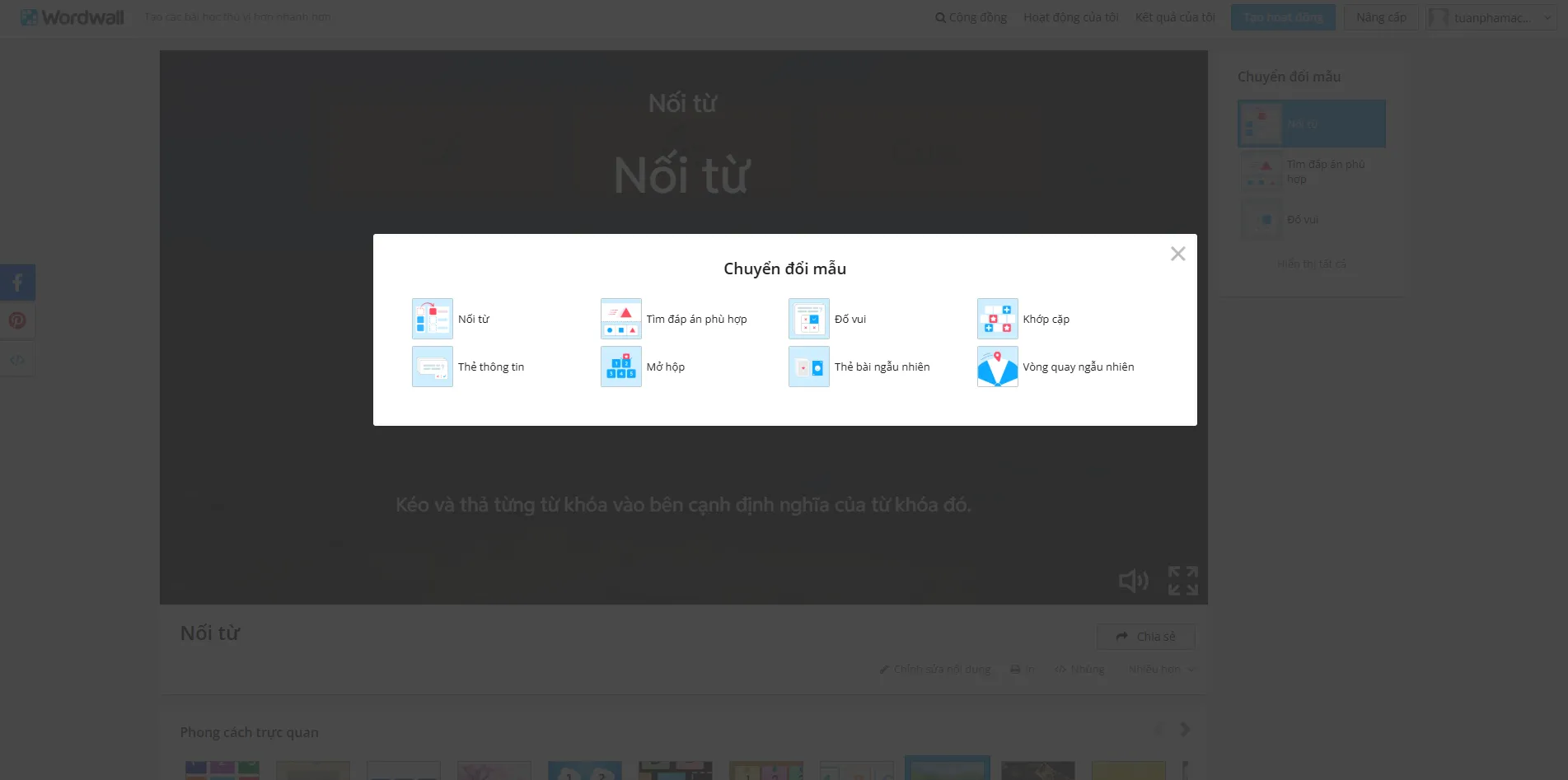Open the Mở hộp template
The width and height of the screenshot is (1568, 780).
pyautogui.click(x=620, y=367)
